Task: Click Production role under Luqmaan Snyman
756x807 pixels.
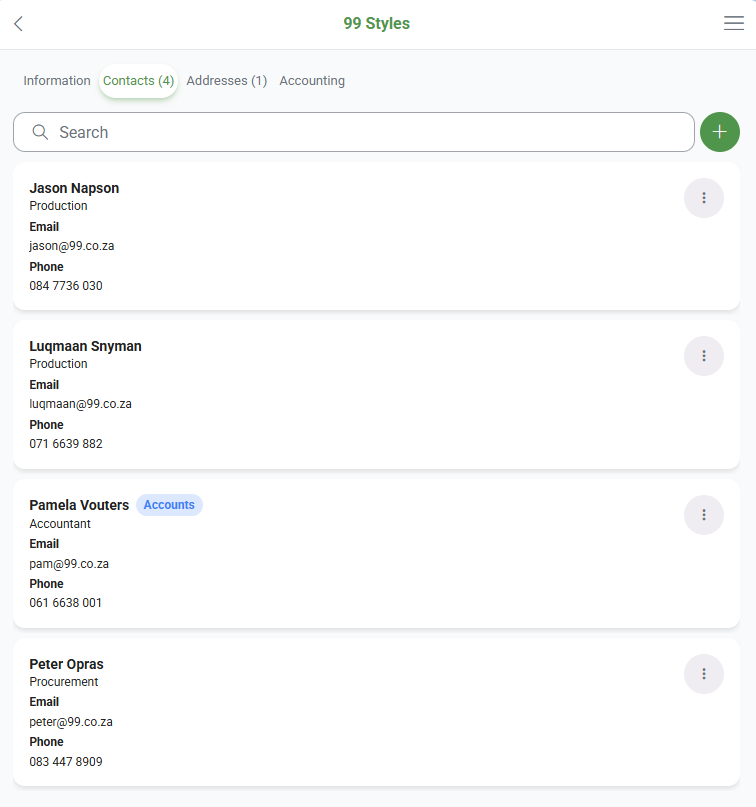Action: (x=58, y=364)
